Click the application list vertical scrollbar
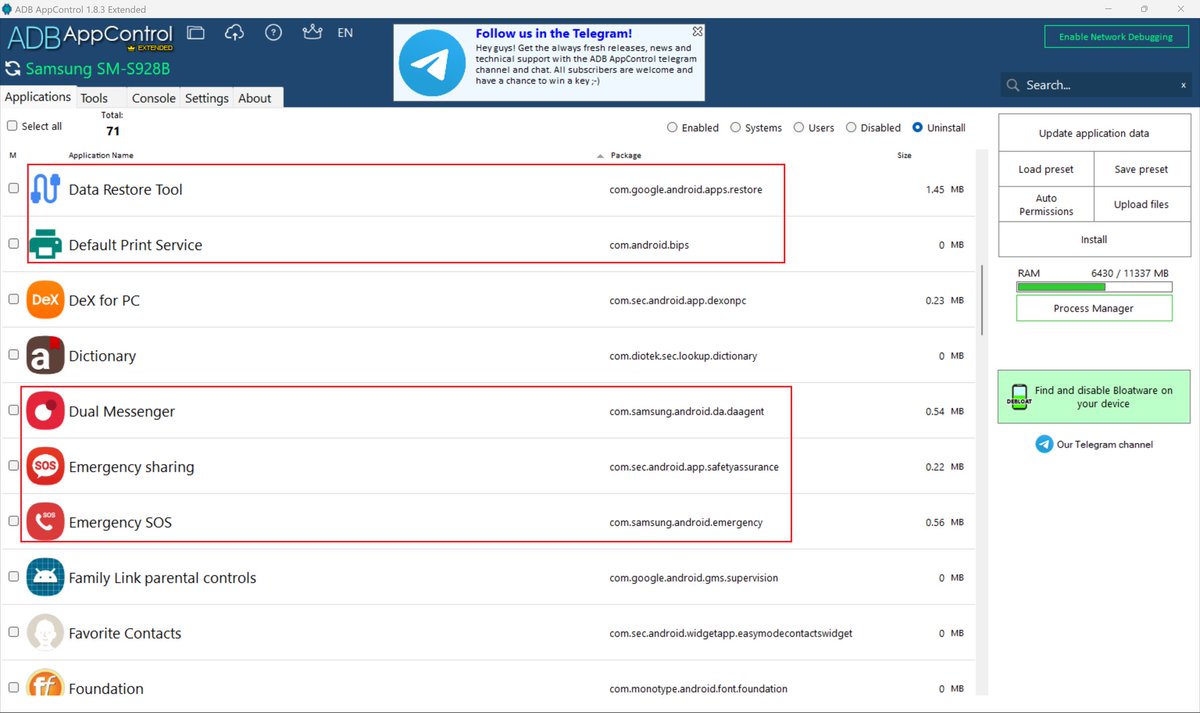The image size is (1200, 713). [x=983, y=300]
